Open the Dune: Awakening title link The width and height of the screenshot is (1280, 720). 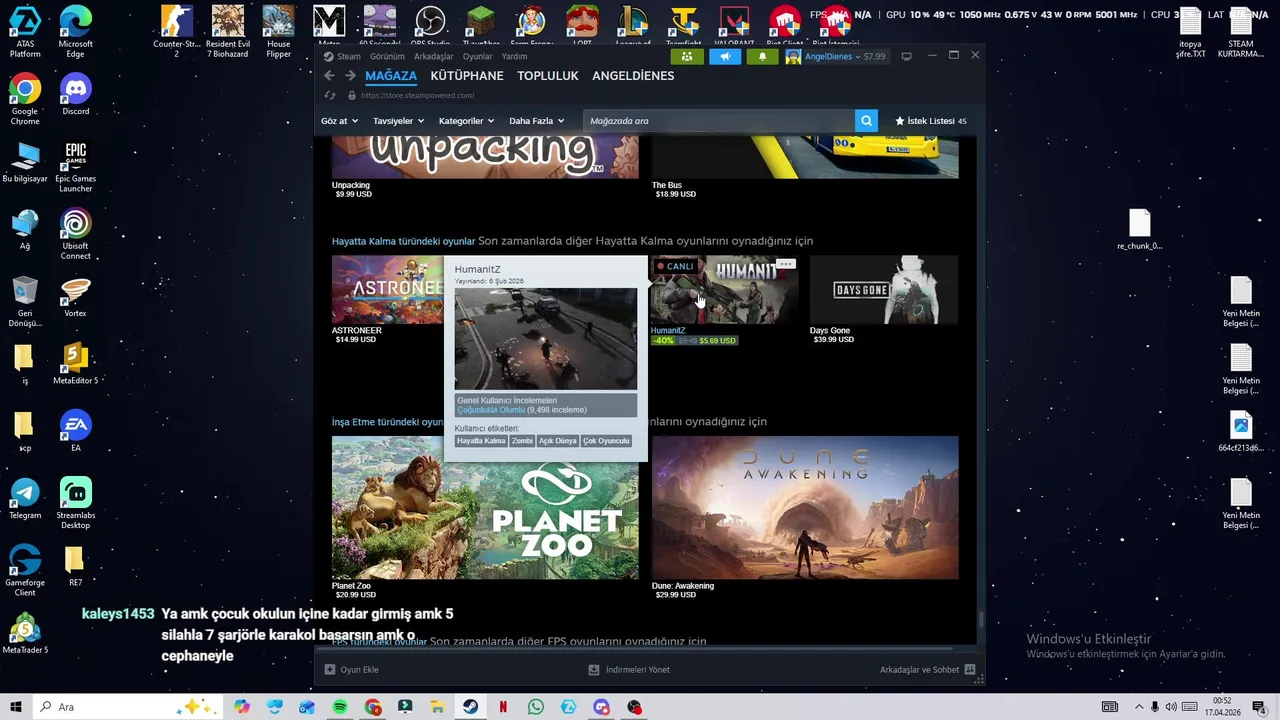683,586
